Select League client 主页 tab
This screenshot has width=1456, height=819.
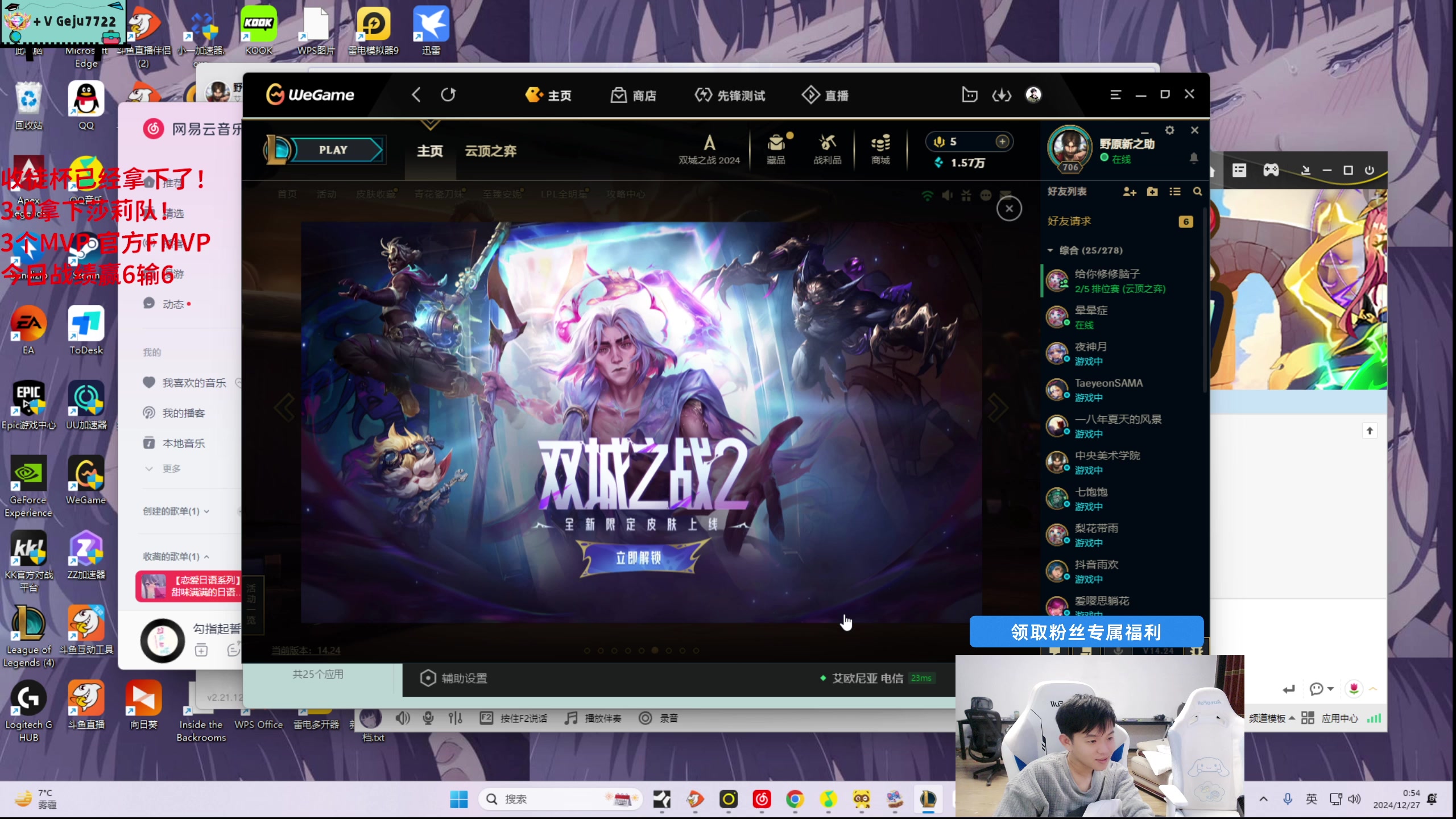coord(430,151)
